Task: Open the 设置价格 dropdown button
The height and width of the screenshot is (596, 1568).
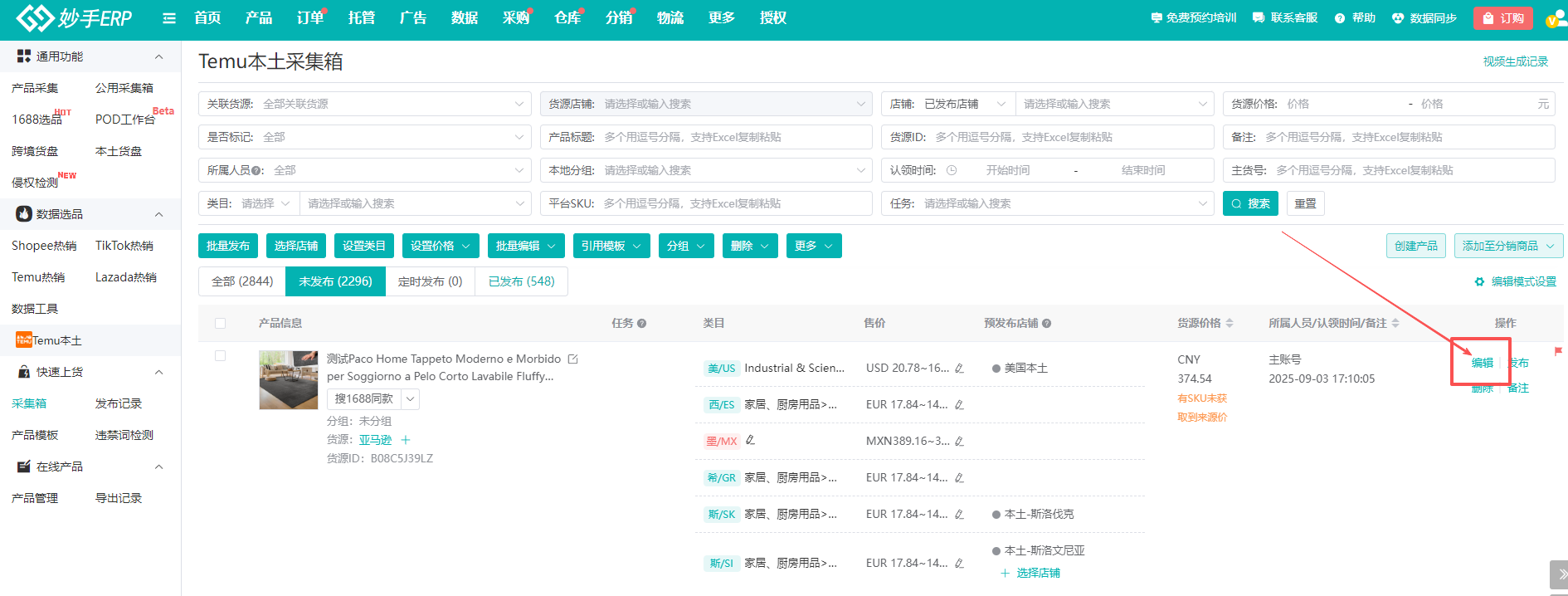Action: coord(441,246)
